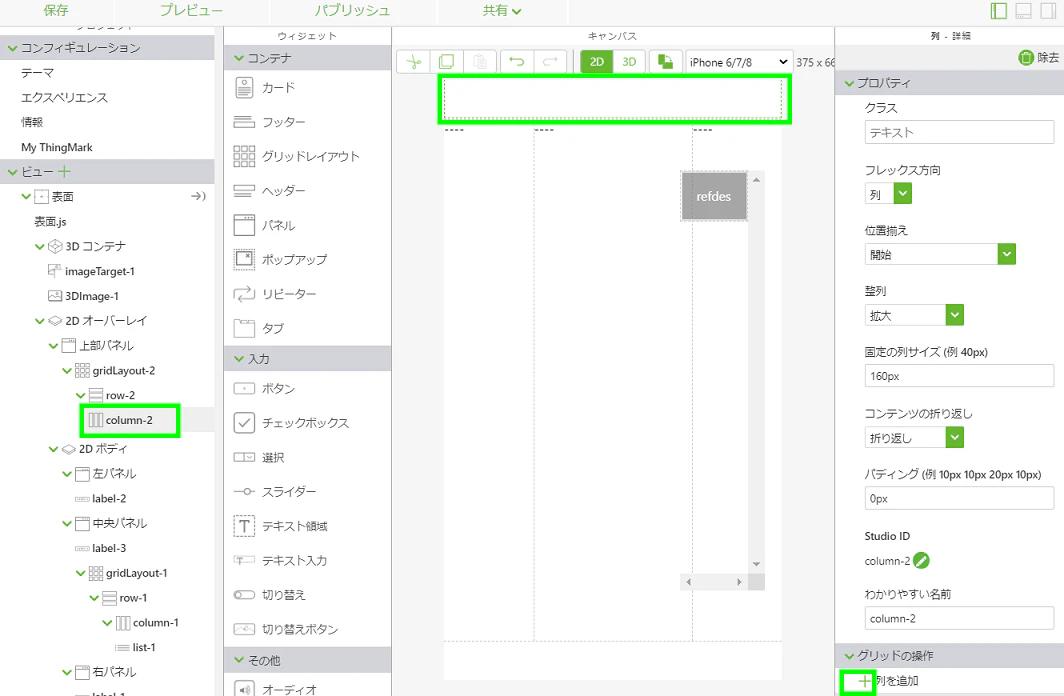Select the テキスト領域 widget icon
The width and height of the screenshot is (1064, 696).
244,526
